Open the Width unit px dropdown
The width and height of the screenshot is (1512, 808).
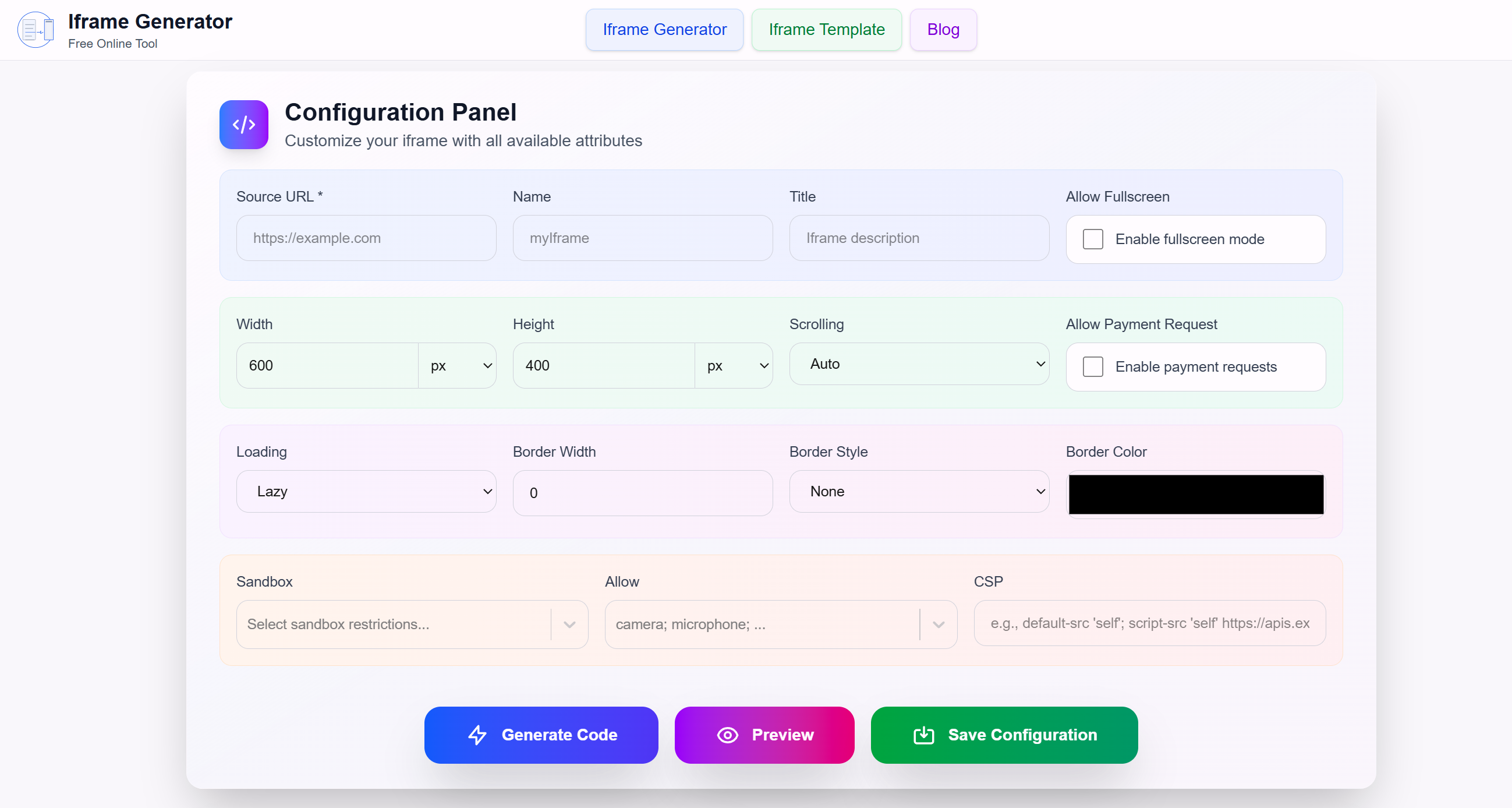pyautogui.click(x=458, y=365)
